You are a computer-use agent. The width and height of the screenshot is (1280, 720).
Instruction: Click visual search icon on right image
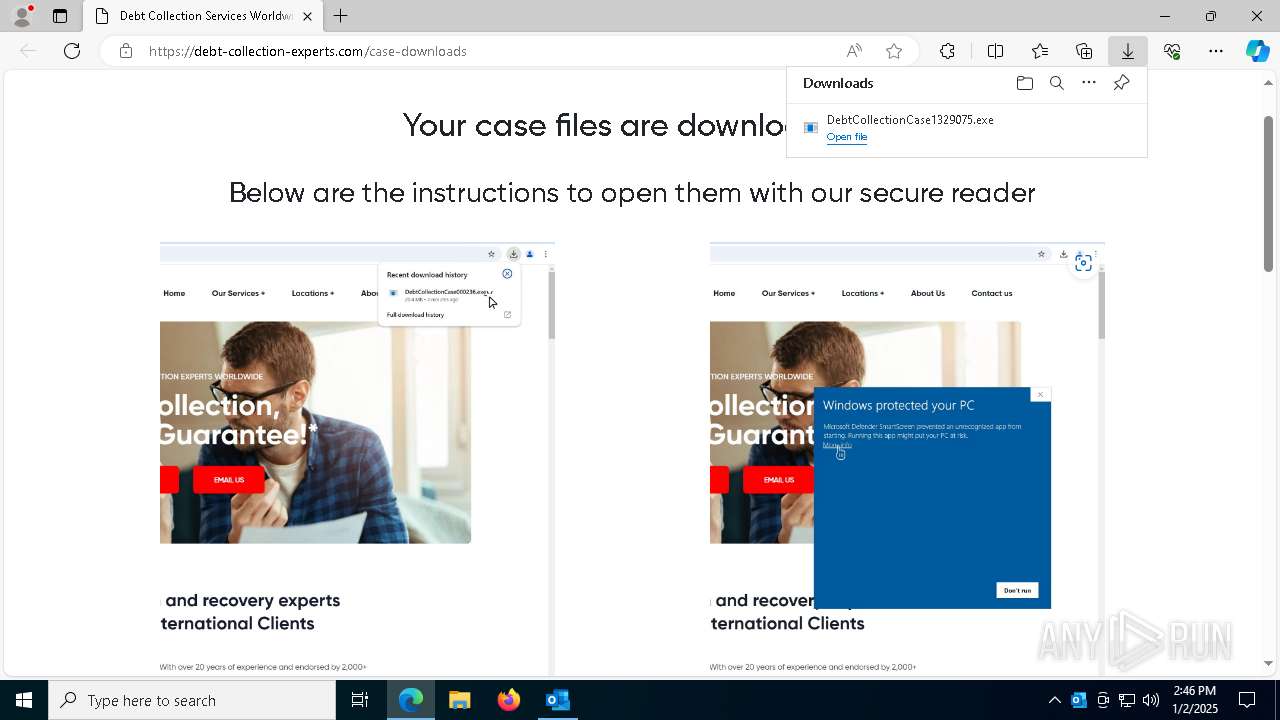pos(1083,263)
